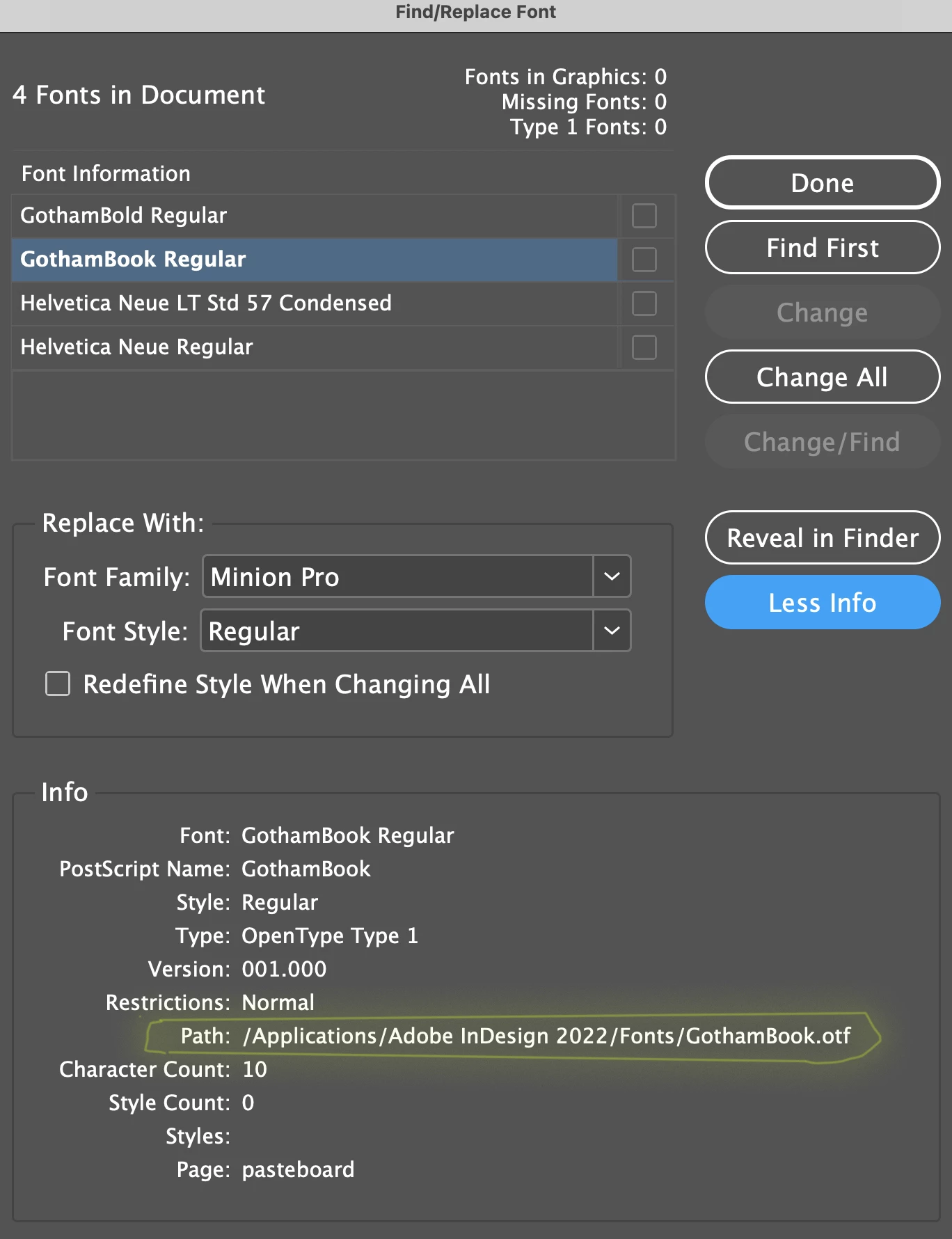The width and height of the screenshot is (952, 1239).
Task: Click the Done button
Action: [823, 182]
